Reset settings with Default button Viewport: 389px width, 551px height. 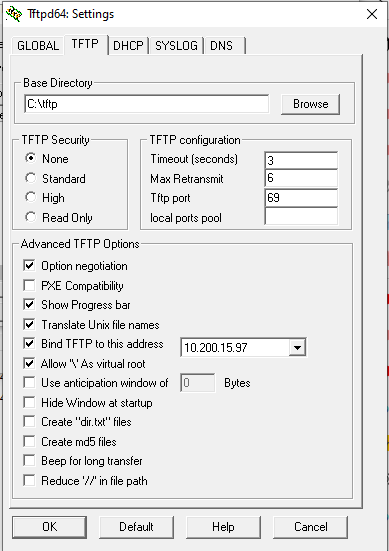pos(136,527)
